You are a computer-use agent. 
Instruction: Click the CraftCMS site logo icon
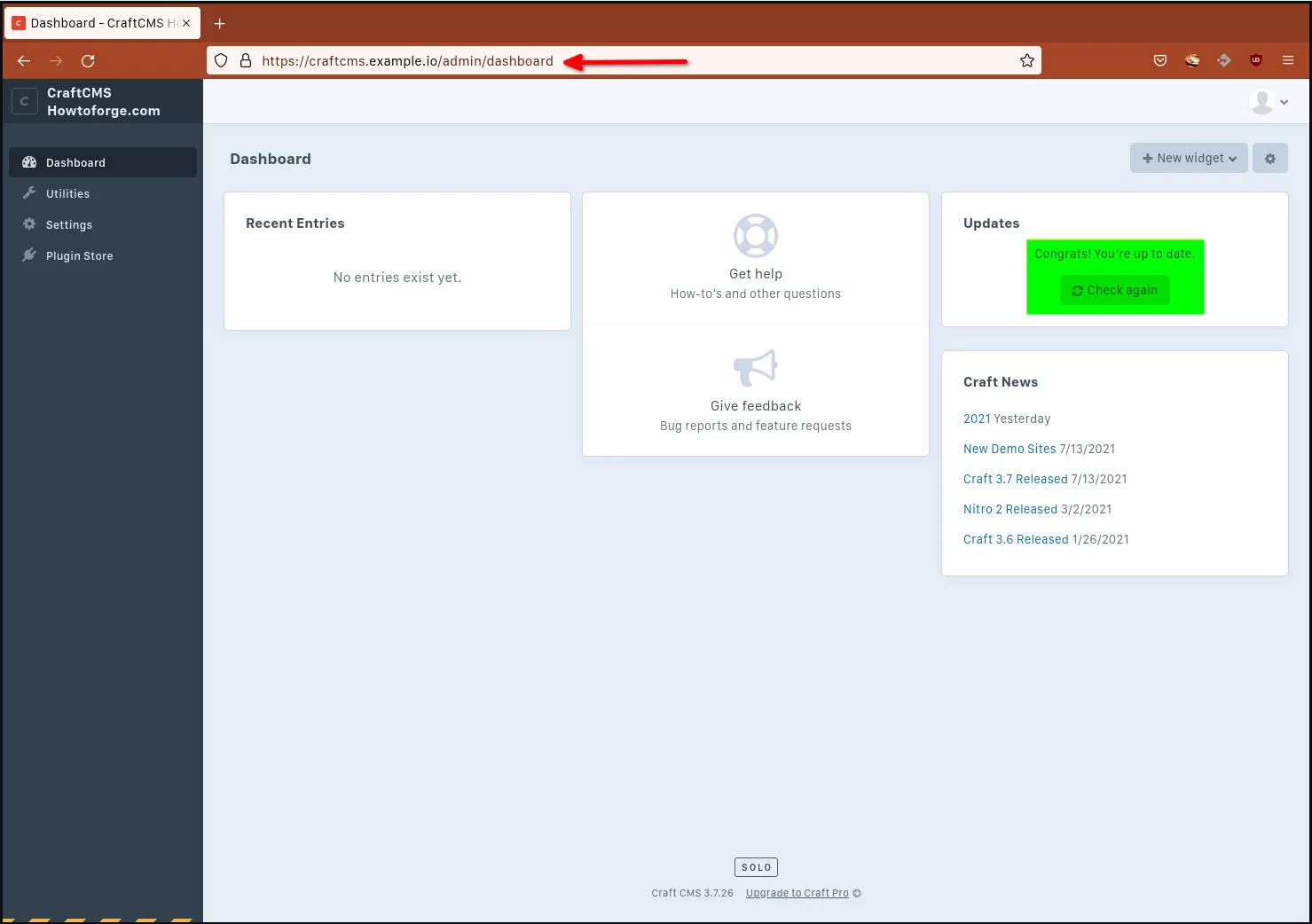(x=25, y=101)
